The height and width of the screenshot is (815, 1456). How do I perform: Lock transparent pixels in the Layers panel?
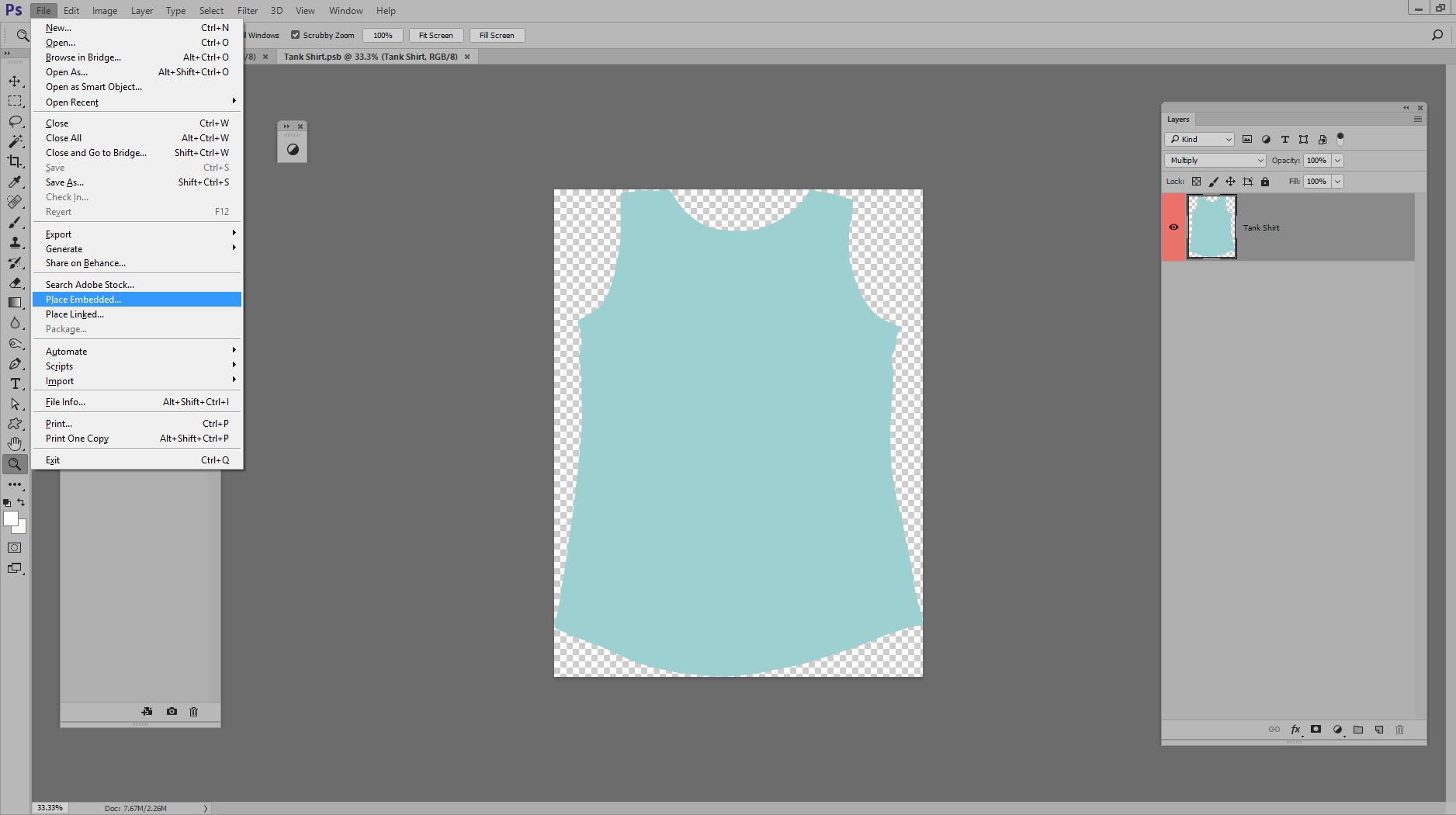1197,181
